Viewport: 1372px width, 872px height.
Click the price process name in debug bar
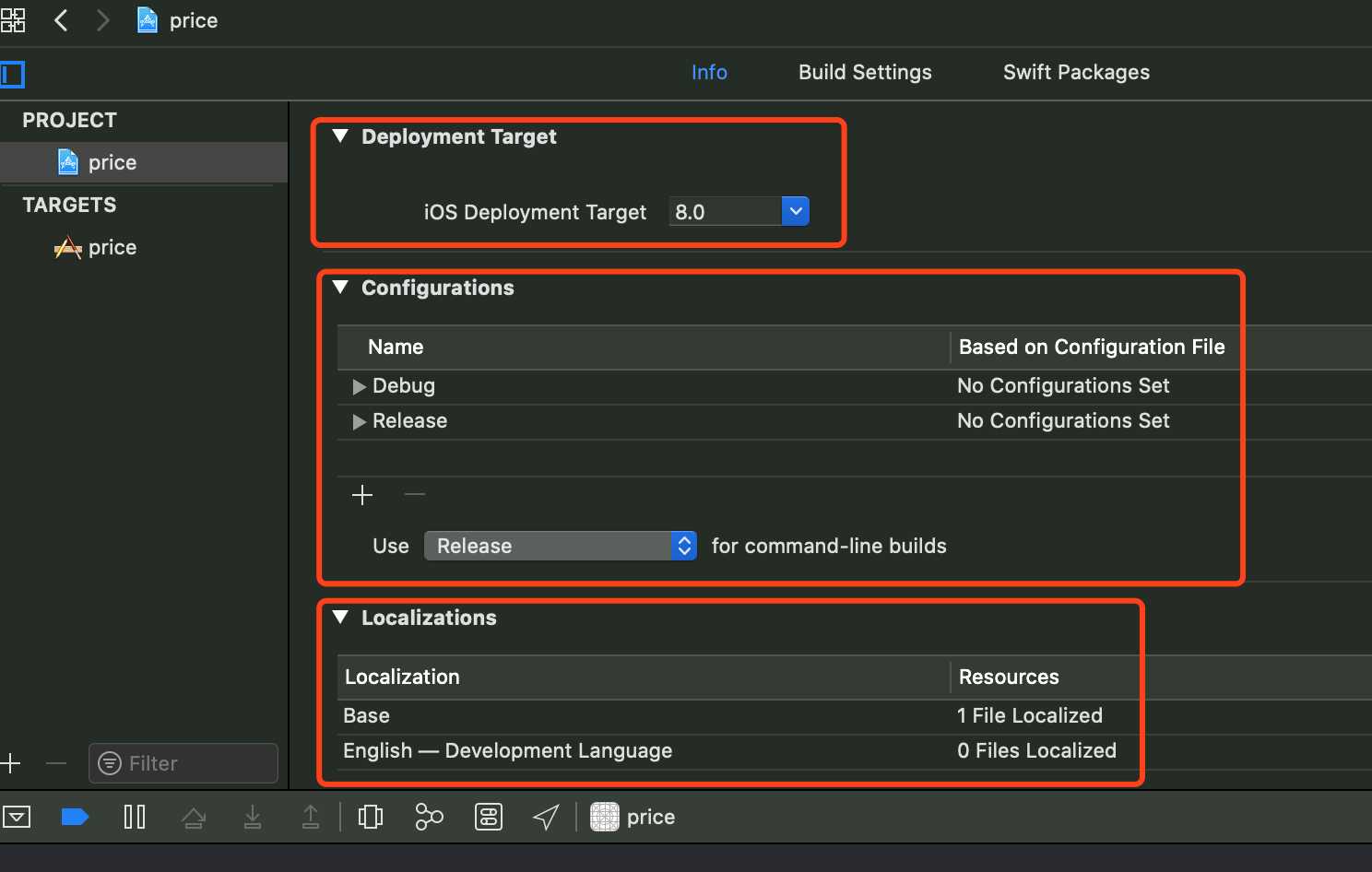coord(651,817)
